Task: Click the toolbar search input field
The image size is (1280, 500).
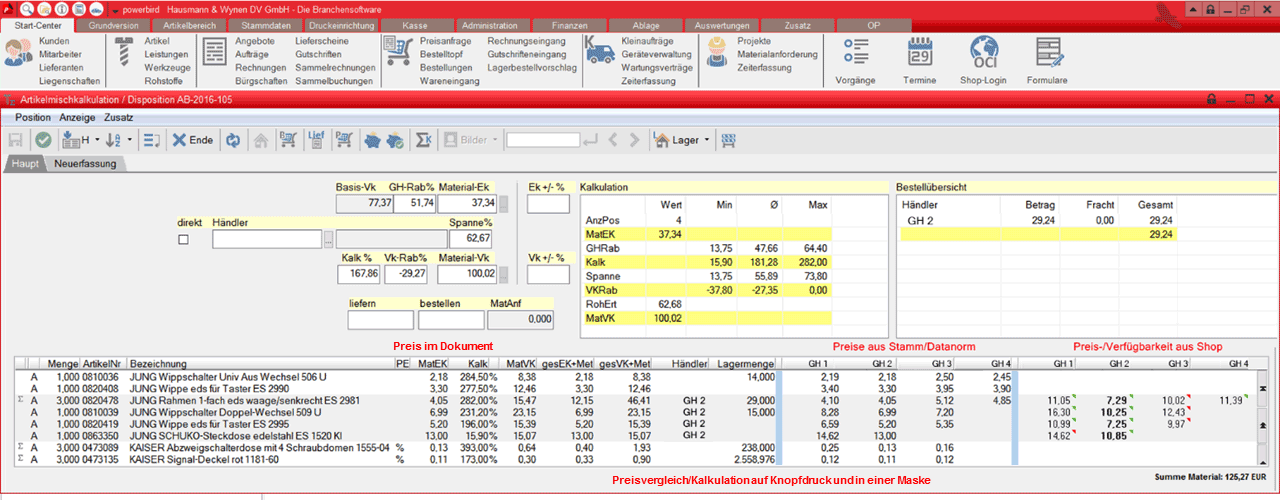Action: pos(543,140)
